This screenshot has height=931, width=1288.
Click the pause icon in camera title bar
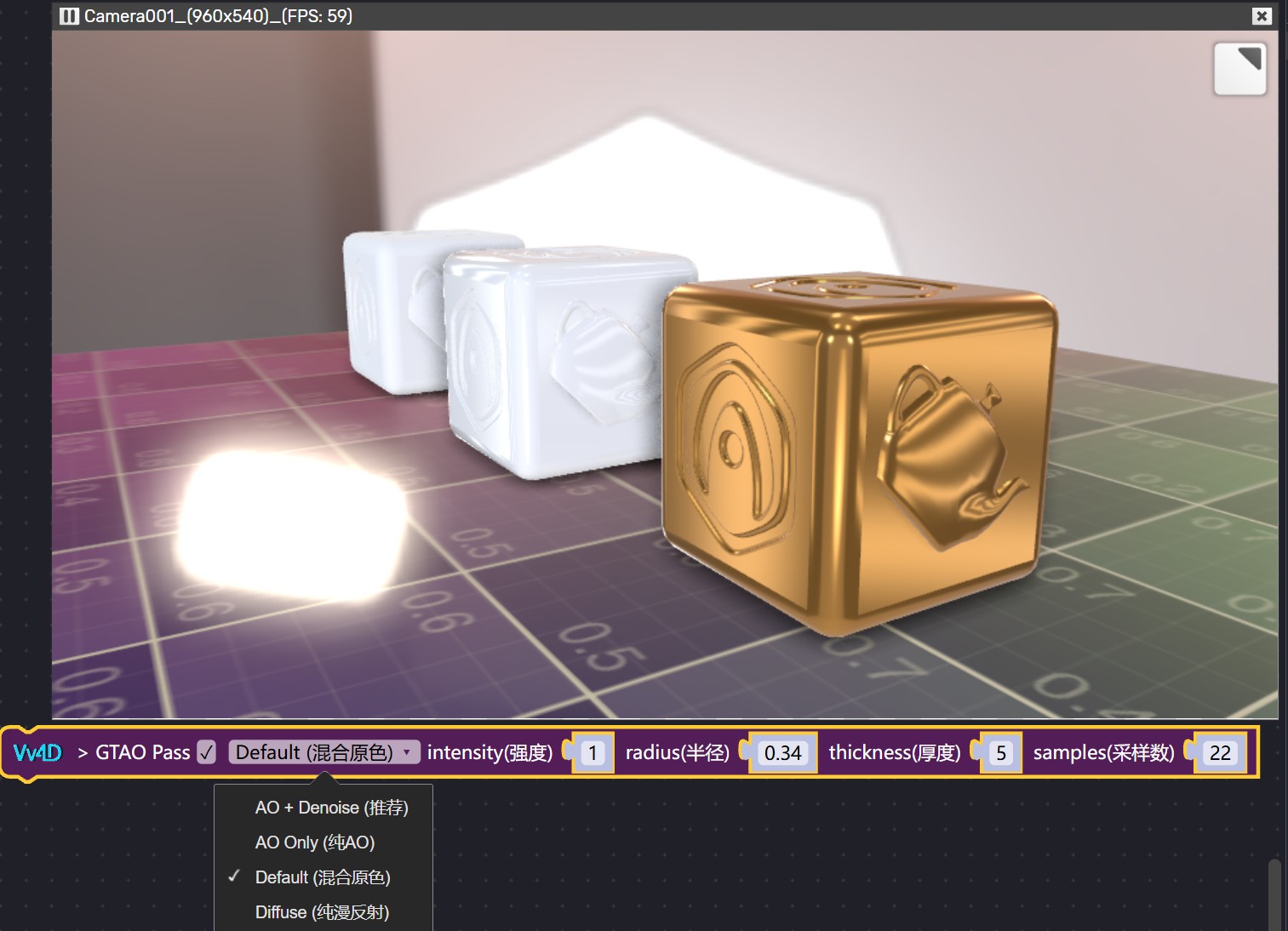pyautogui.click(x=69, y=16)
